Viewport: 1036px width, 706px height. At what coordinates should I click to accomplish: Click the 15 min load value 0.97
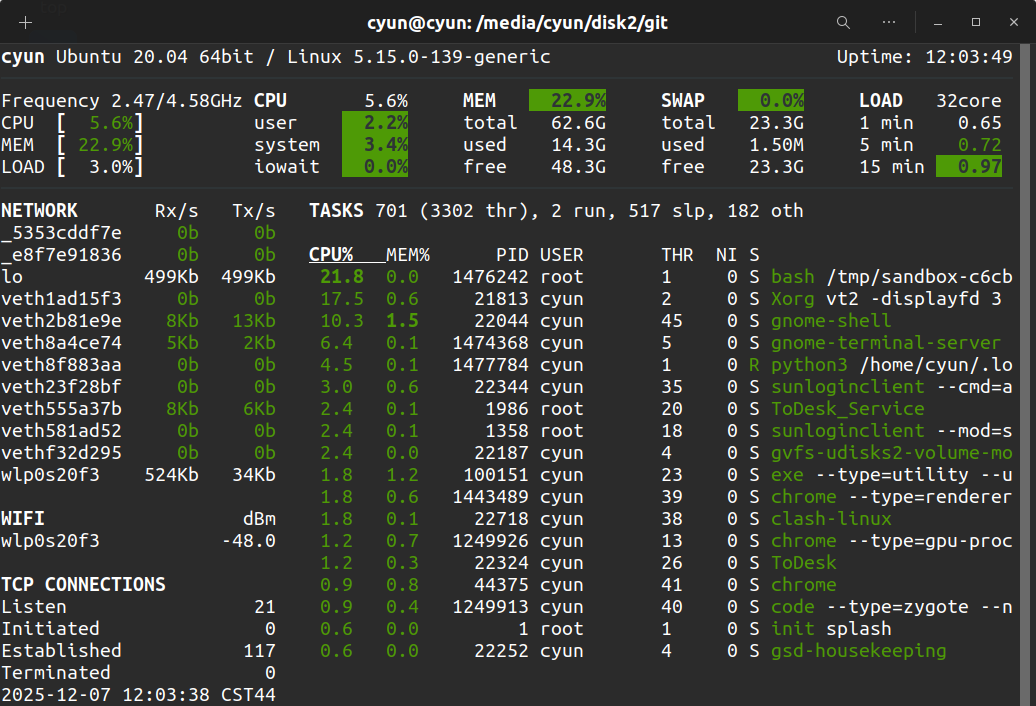[x=969, y=166]
